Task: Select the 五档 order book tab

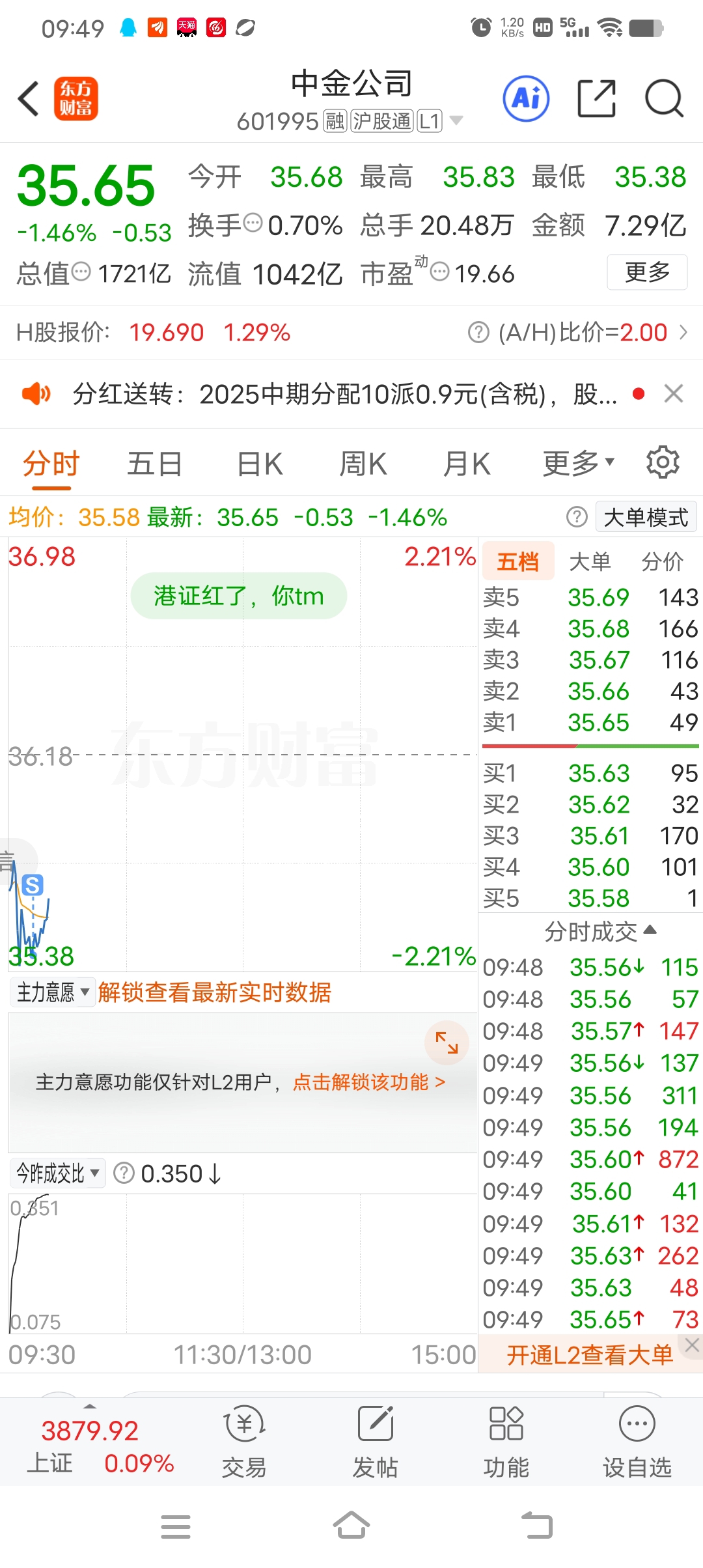Action: 518,560
